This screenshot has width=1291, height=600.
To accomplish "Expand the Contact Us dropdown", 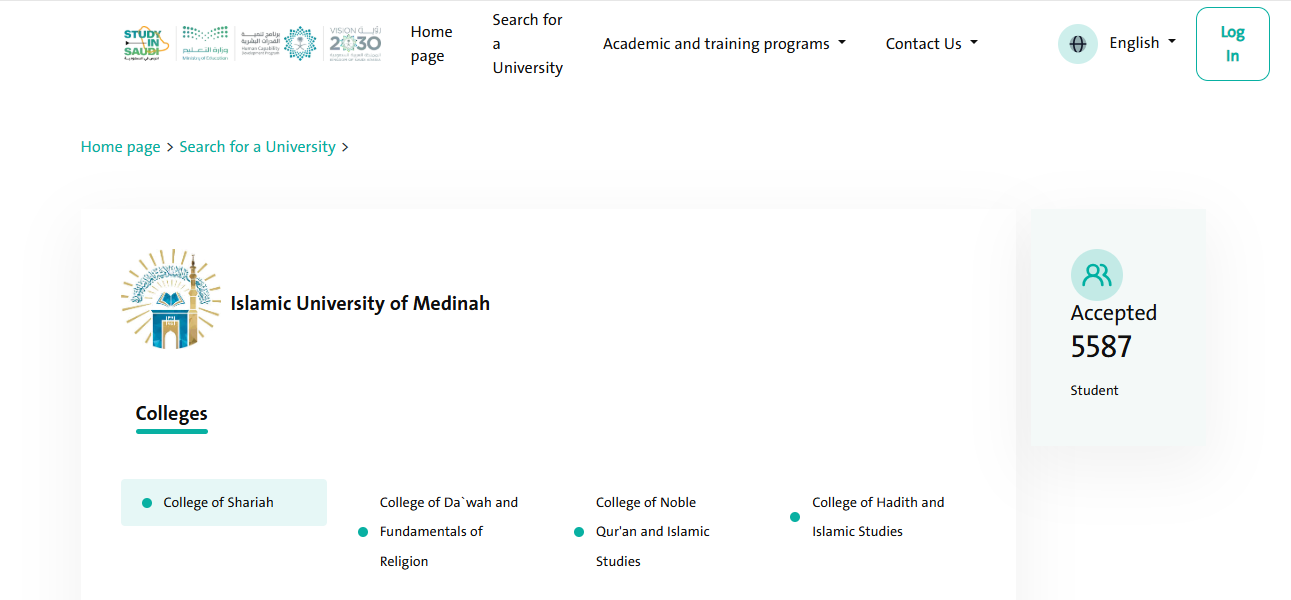I will [x=931, y=44].
